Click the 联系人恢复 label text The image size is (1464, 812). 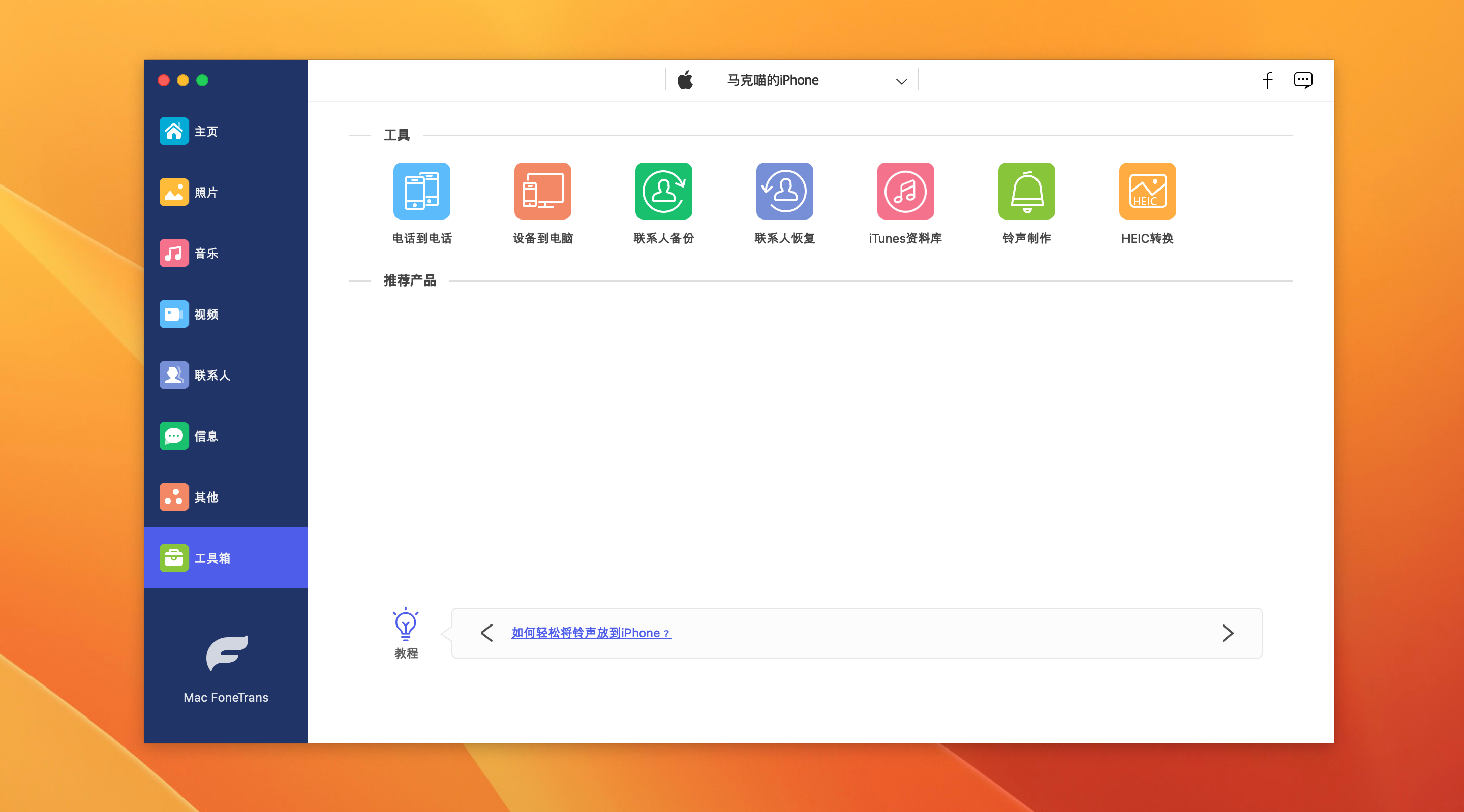(785, 238)
